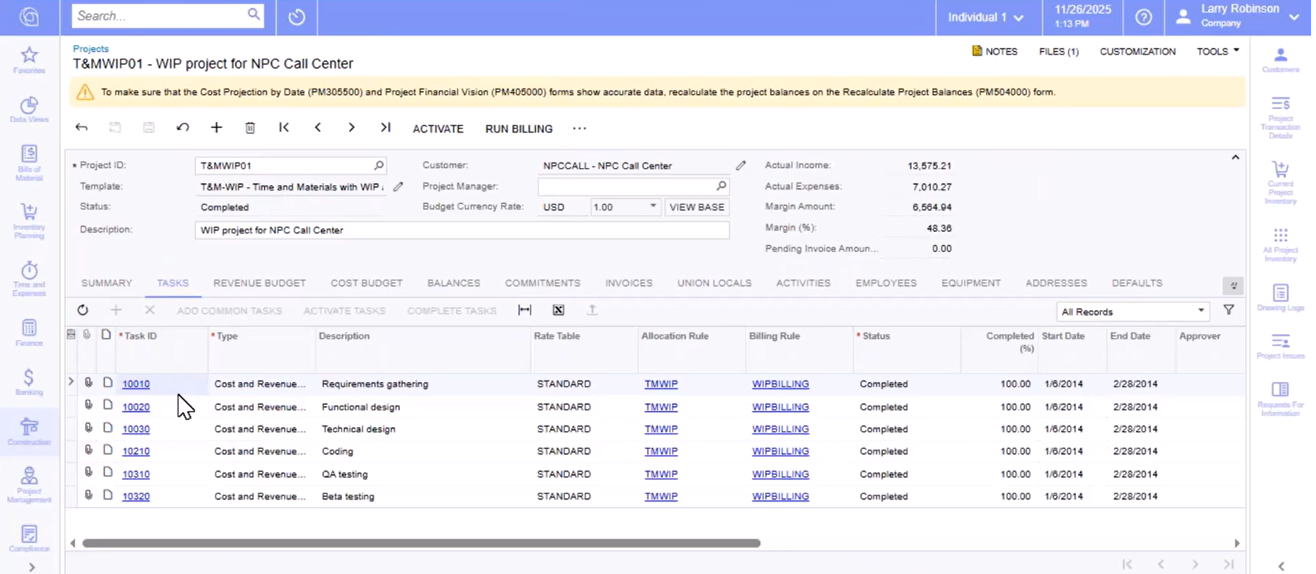Switch to the Invoices tab
Image resolution: width=1316 pixels, height=574 pixels.
pyautogui.click(x=628, y=283)
